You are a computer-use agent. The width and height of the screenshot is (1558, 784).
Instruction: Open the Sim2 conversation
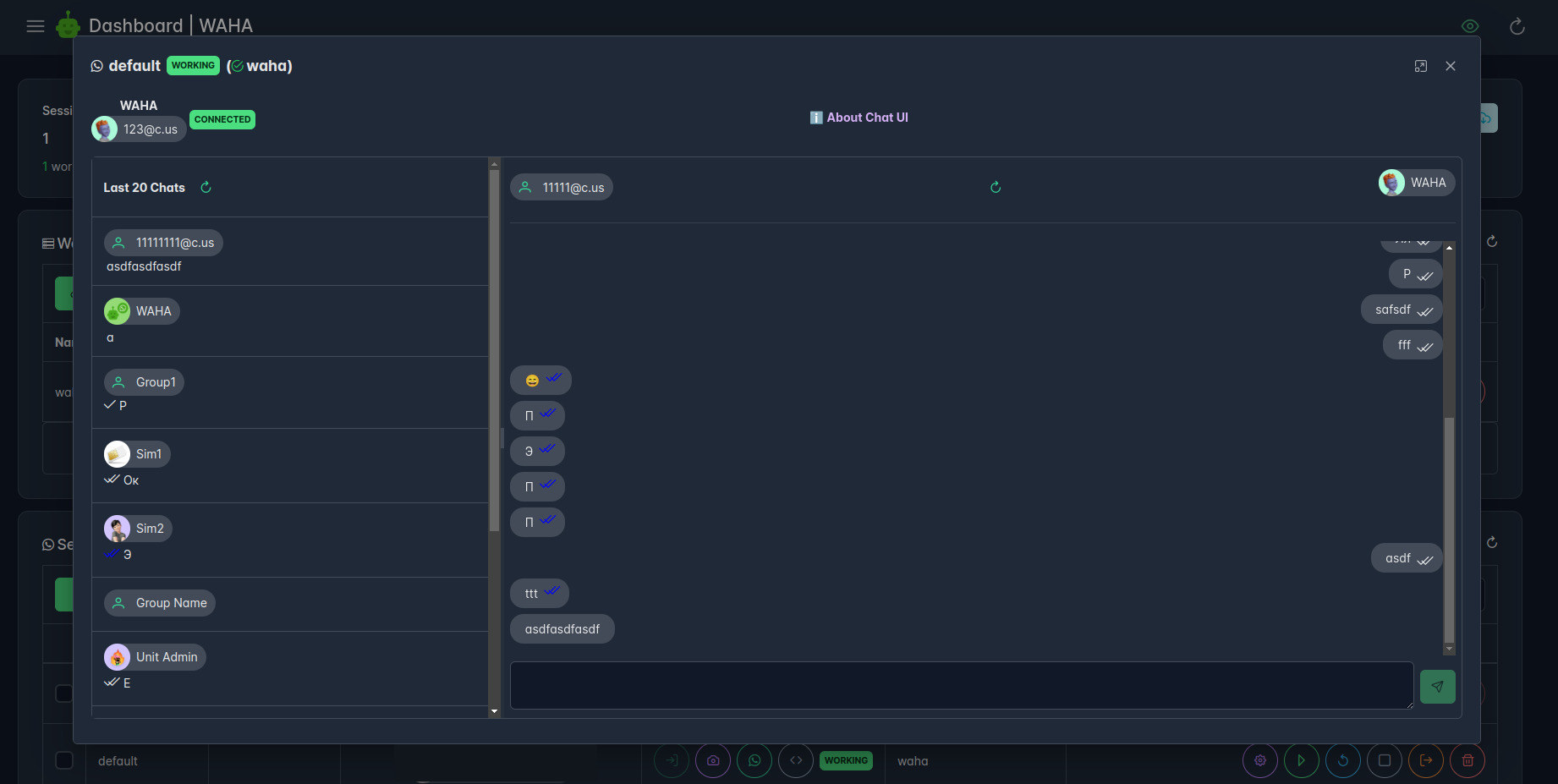click(290, 540)
